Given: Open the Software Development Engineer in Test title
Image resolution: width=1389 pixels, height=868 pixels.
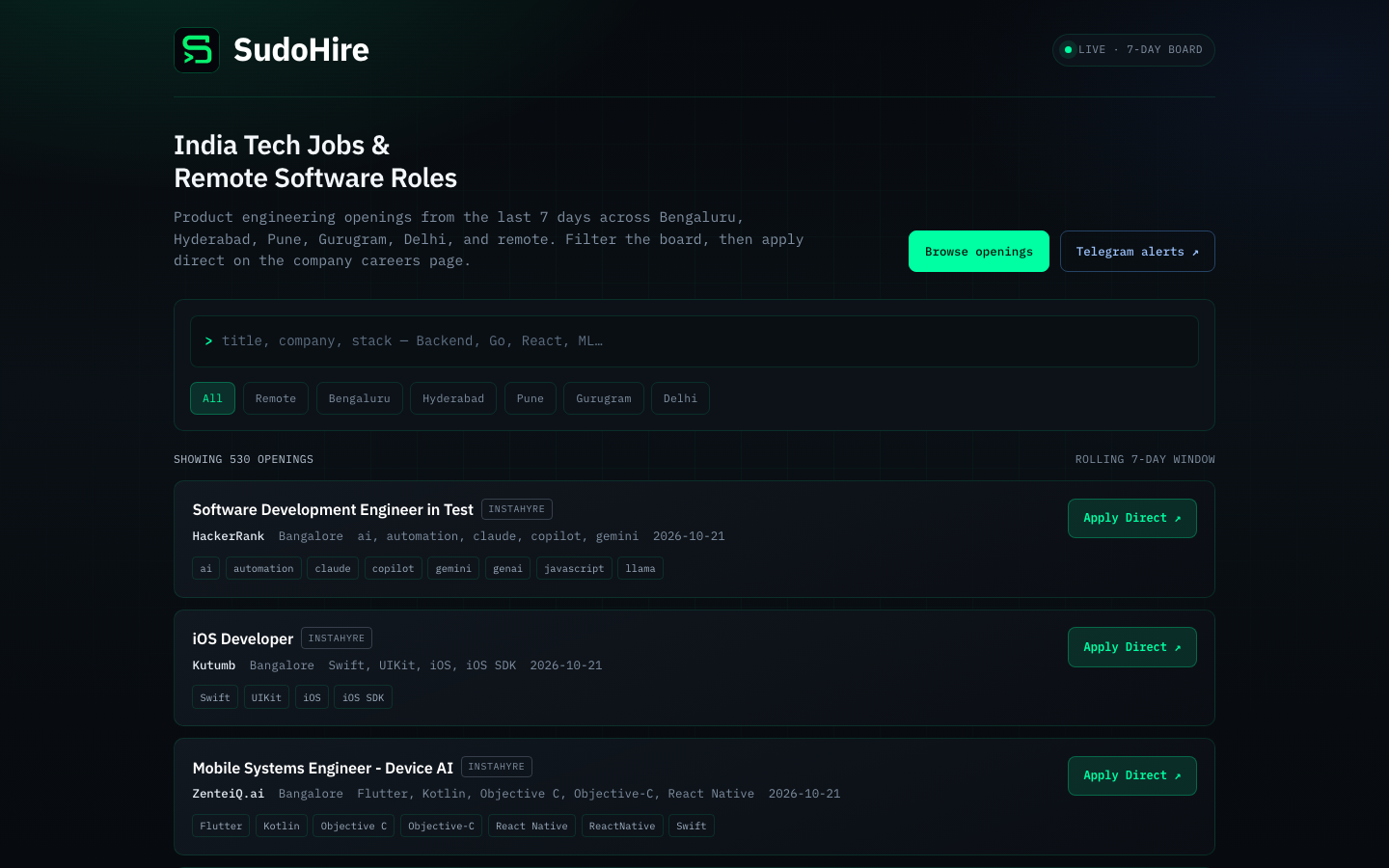Looking at the screenshot, I should (333, 509).
